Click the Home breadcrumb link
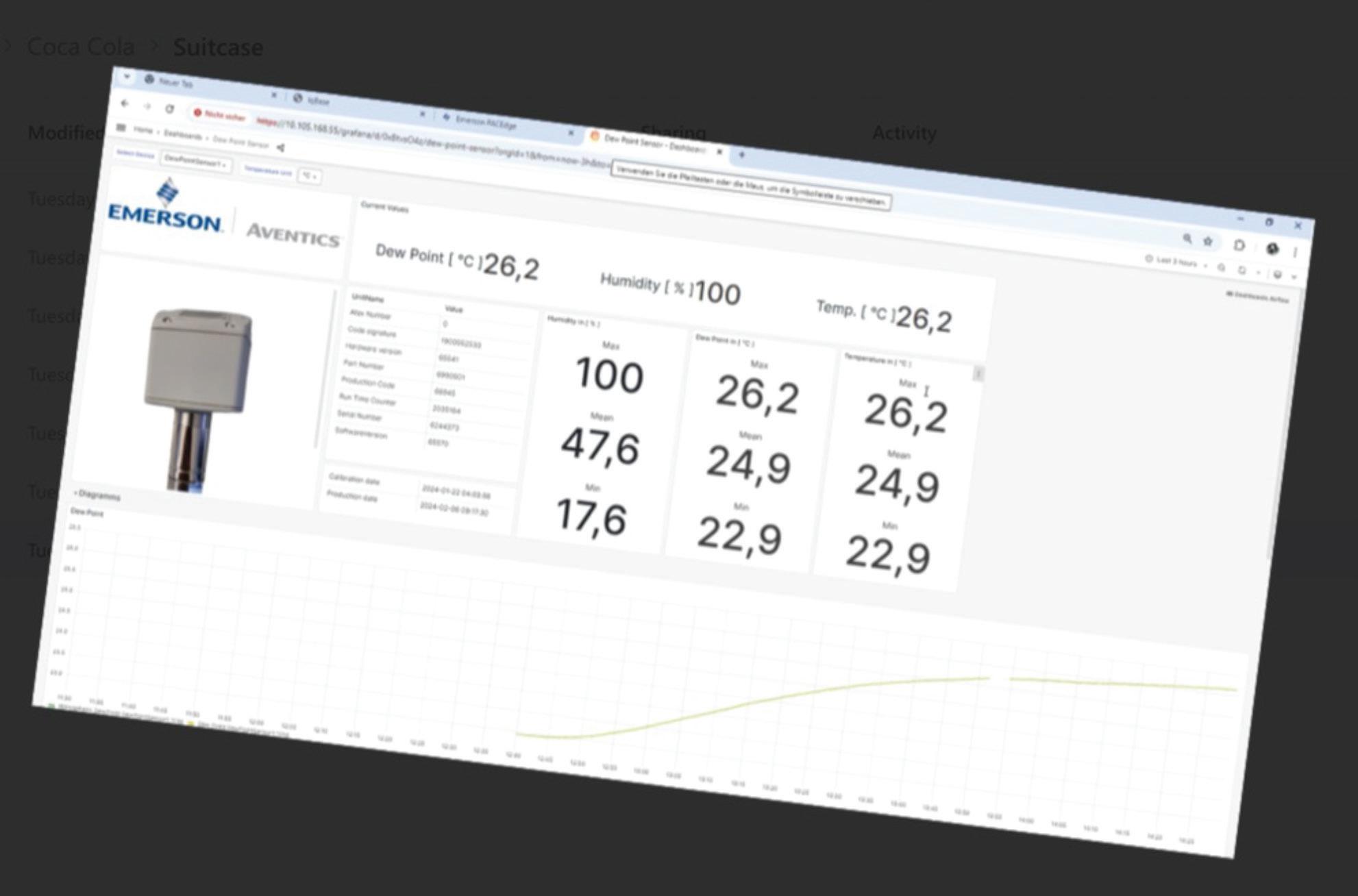1358x896 pixels. tap(143, 130)
